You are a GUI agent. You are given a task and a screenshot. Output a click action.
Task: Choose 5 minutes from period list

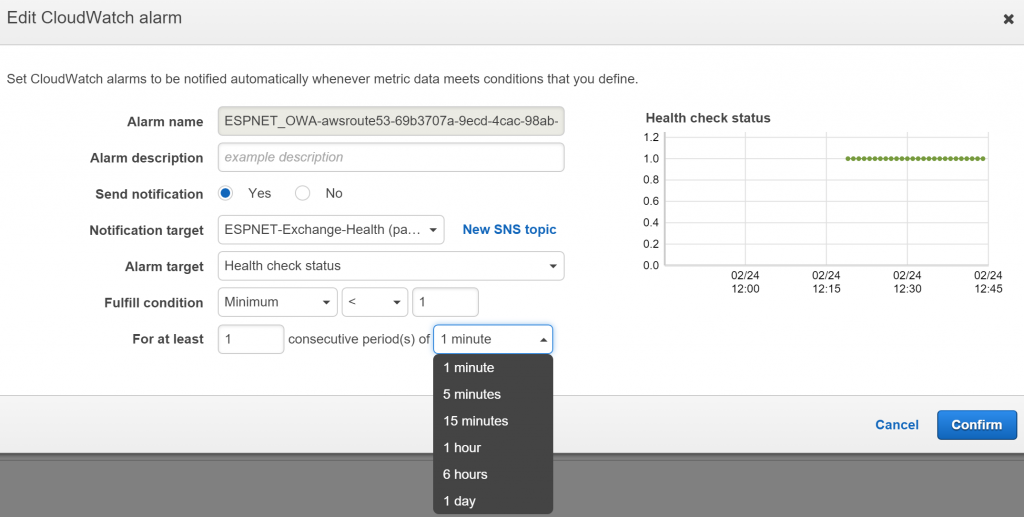[471, 394]
